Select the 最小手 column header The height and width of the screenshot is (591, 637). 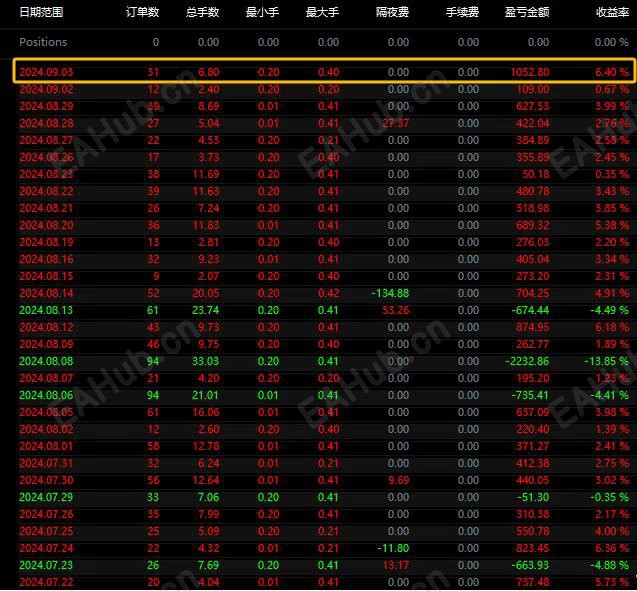[x=262, y=12]
